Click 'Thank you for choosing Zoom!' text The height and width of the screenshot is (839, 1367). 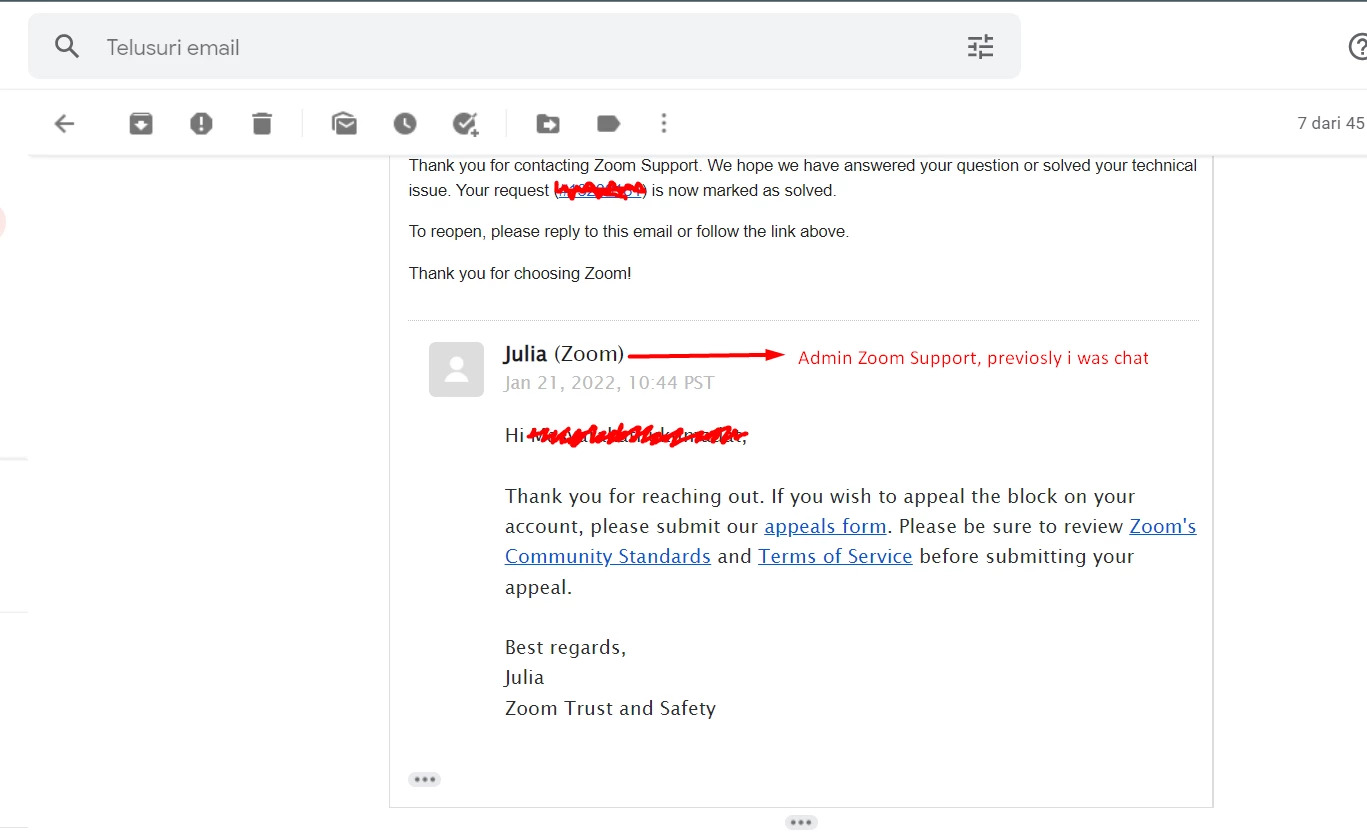[x=520, y=273]
